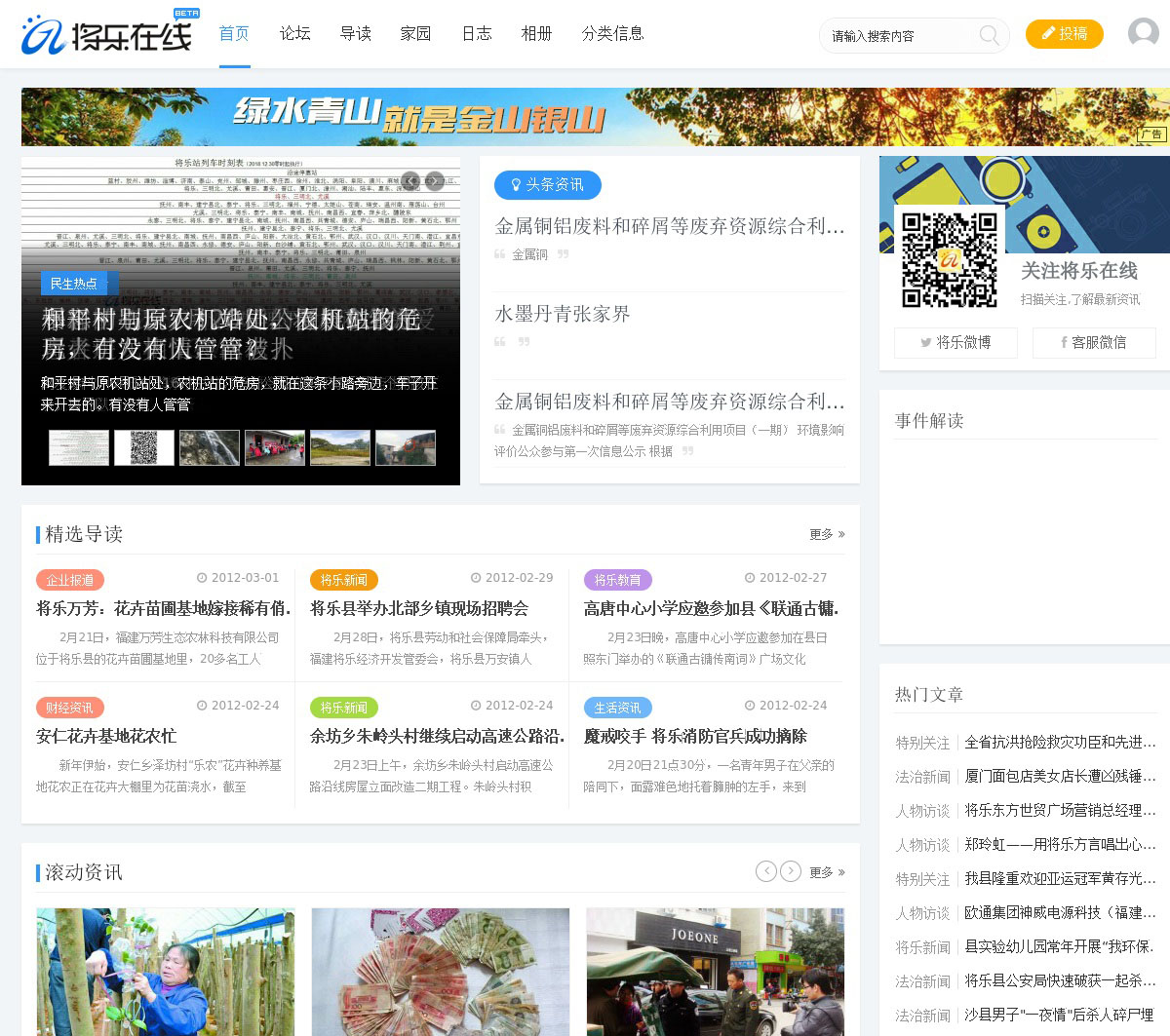Open the banknotes photo thumbnail
The height and width of the screenshot is (1036, 1170).
click(x=441, y=972)
